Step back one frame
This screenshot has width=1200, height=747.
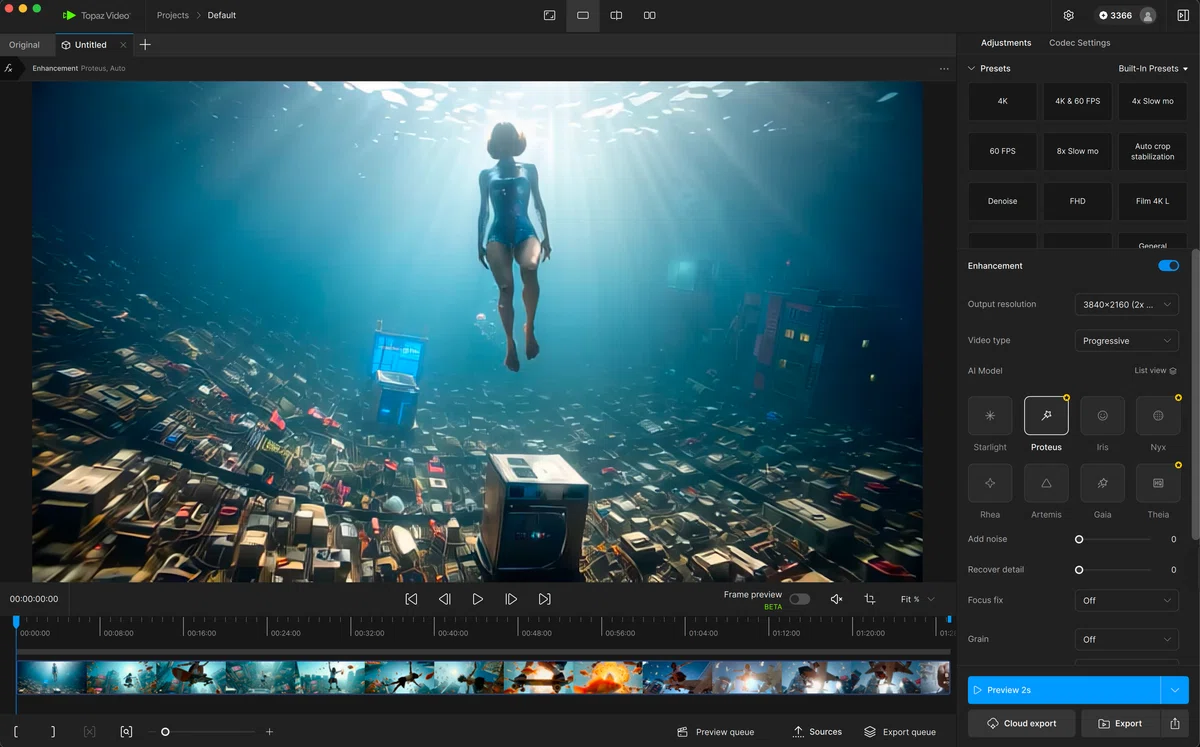point(445,599)
